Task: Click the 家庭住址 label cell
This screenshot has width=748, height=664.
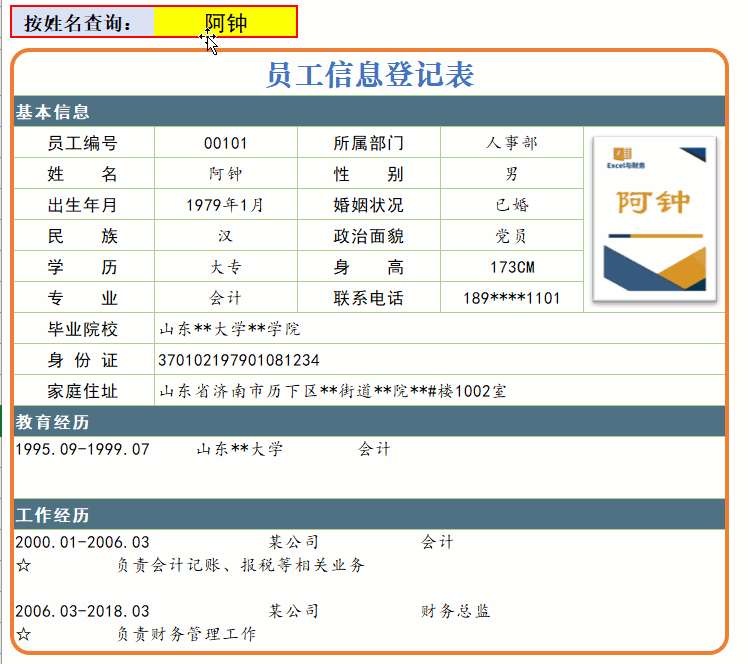Action: [83, 391]
